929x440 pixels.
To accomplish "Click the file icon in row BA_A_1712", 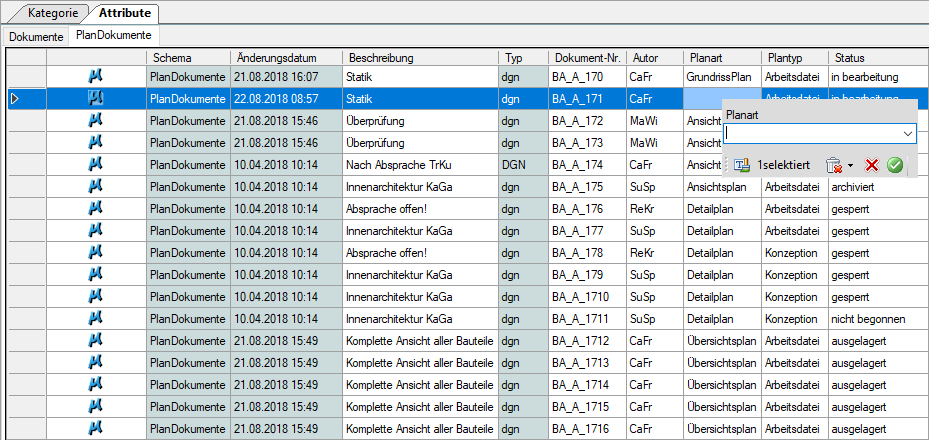I will pyautogui.click(x=96, y=341).
